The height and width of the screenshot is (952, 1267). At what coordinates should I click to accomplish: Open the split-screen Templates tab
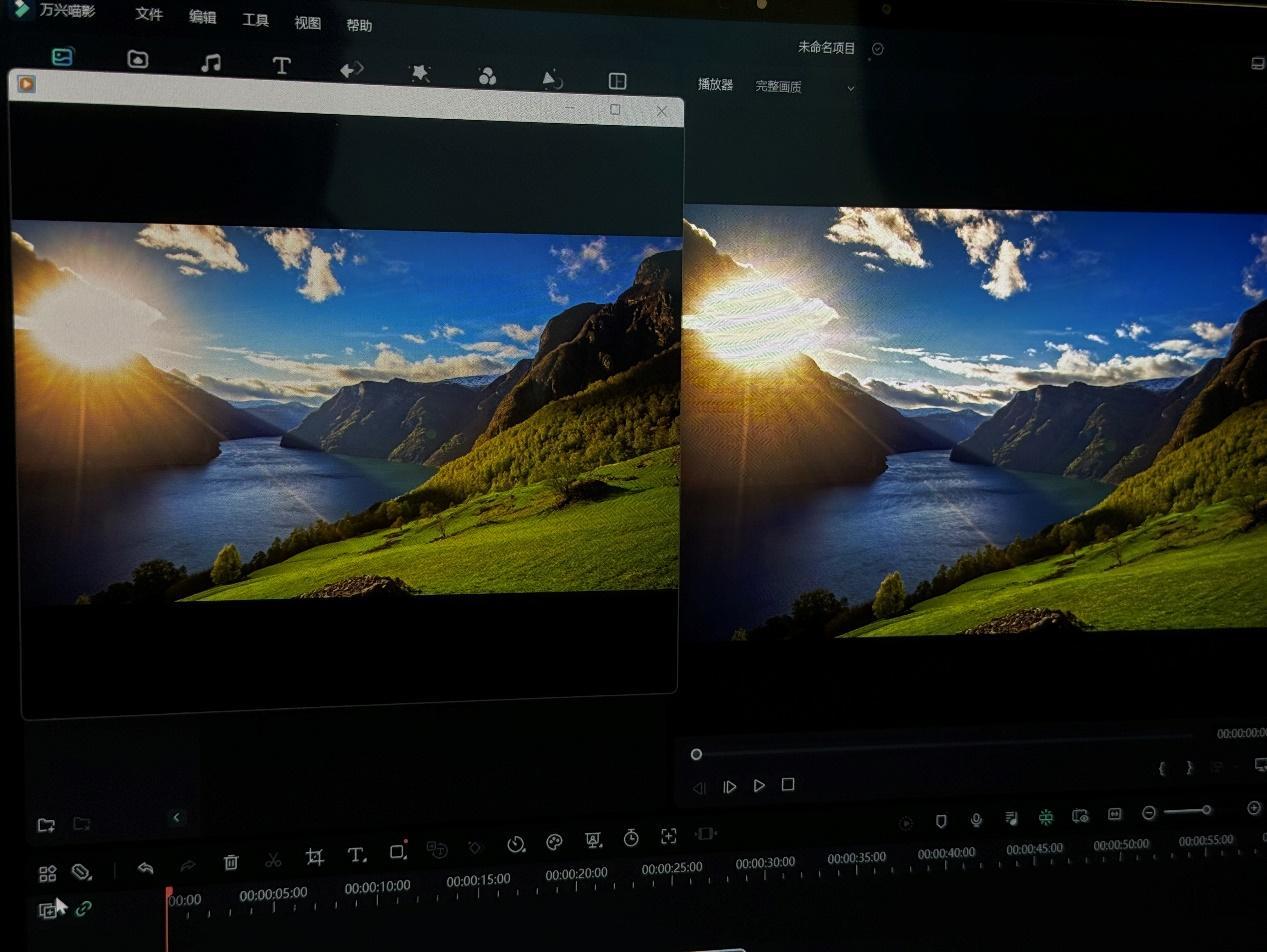[x=618, y=81]
